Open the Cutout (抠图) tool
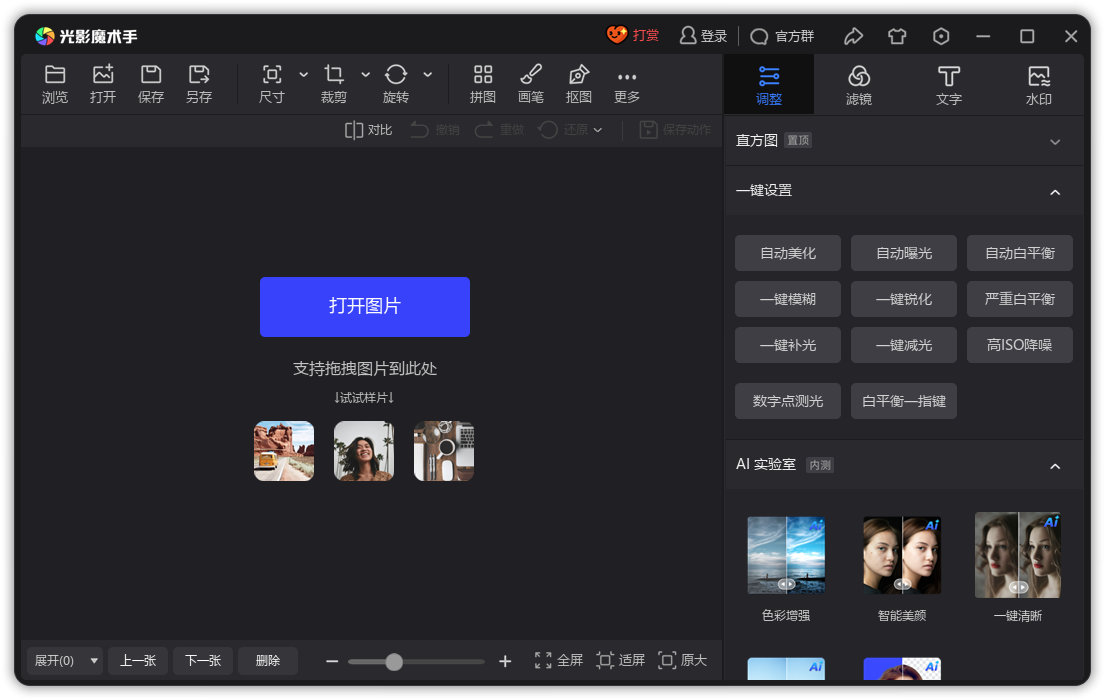This screenshot has width=1105, height=700. (579, 75)
